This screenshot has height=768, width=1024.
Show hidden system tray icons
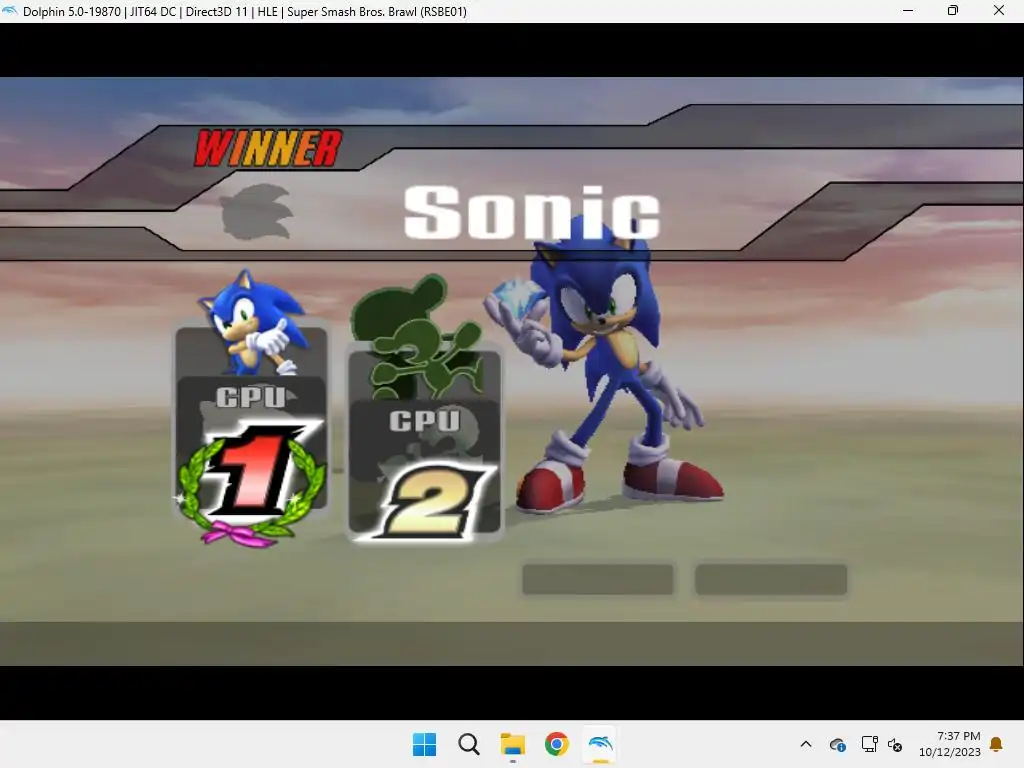806,744
